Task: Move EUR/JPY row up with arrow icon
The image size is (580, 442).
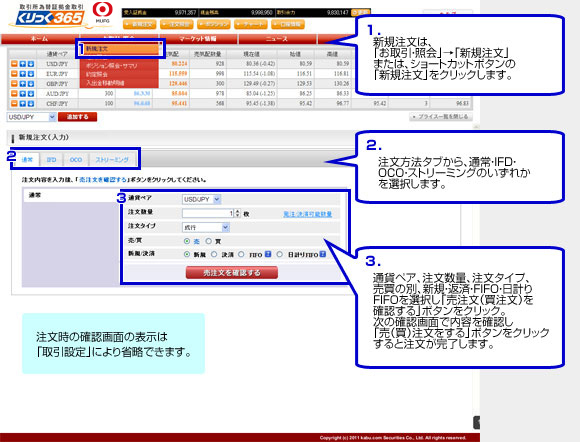Action: (x=23, y=74)
